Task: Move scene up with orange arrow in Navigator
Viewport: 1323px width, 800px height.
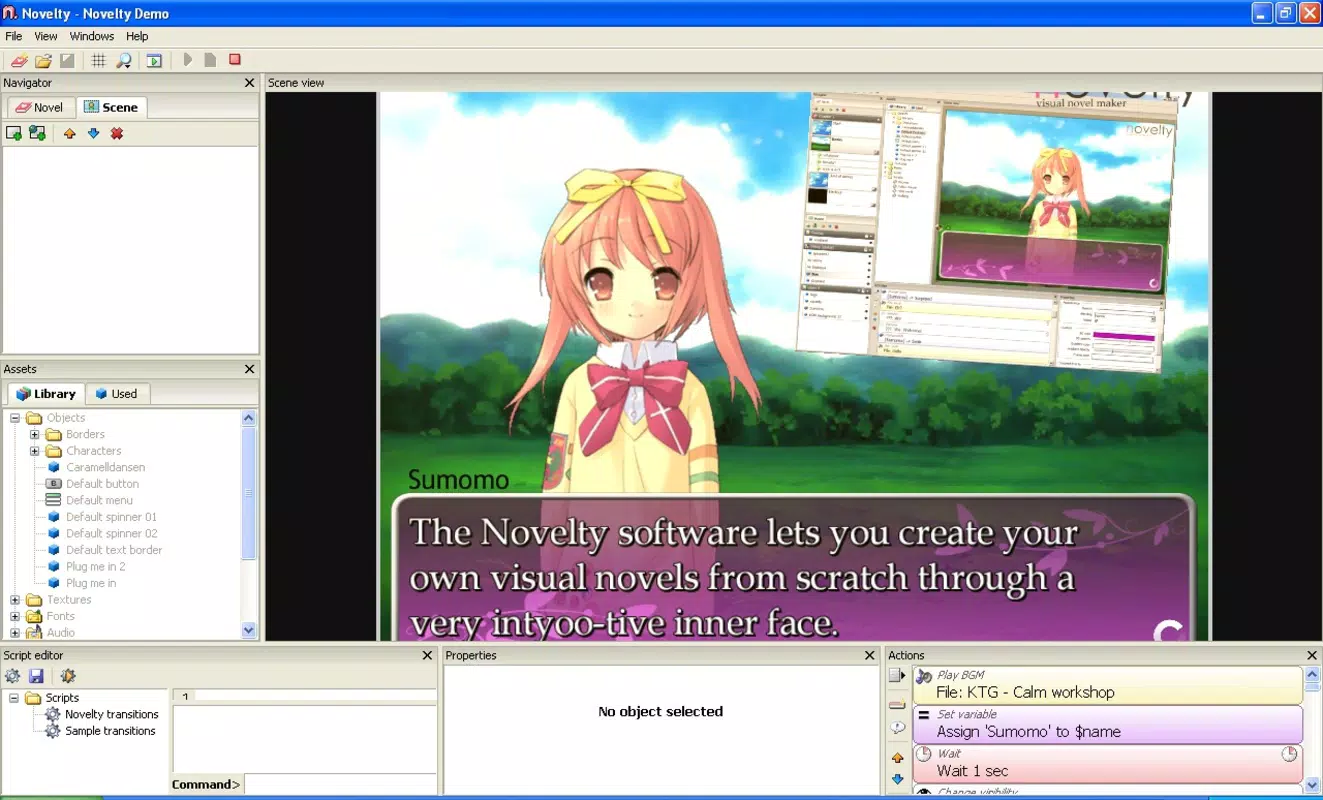Action: 69,133
